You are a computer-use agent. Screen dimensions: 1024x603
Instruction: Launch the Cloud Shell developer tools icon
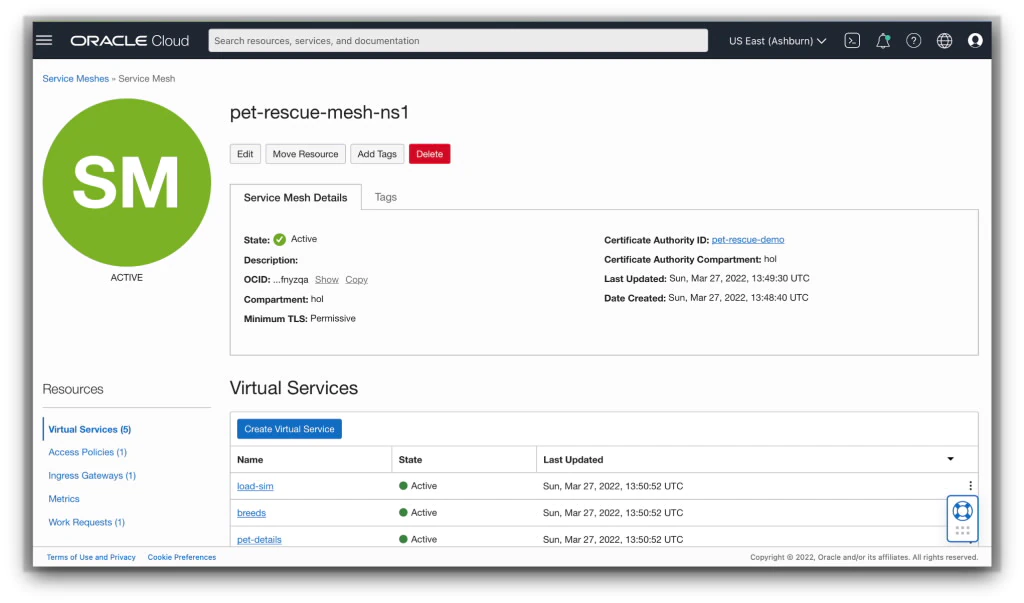(852, 41)
